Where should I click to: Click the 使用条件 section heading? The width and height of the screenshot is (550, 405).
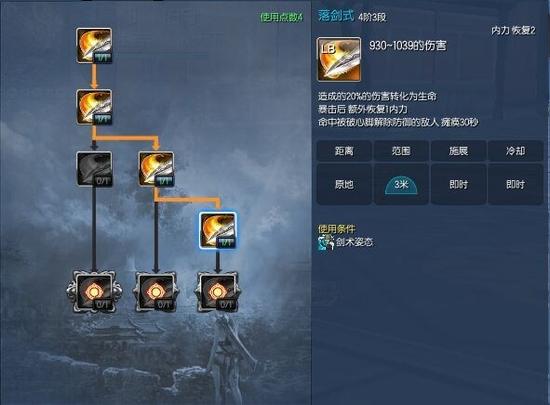(336, 229)
